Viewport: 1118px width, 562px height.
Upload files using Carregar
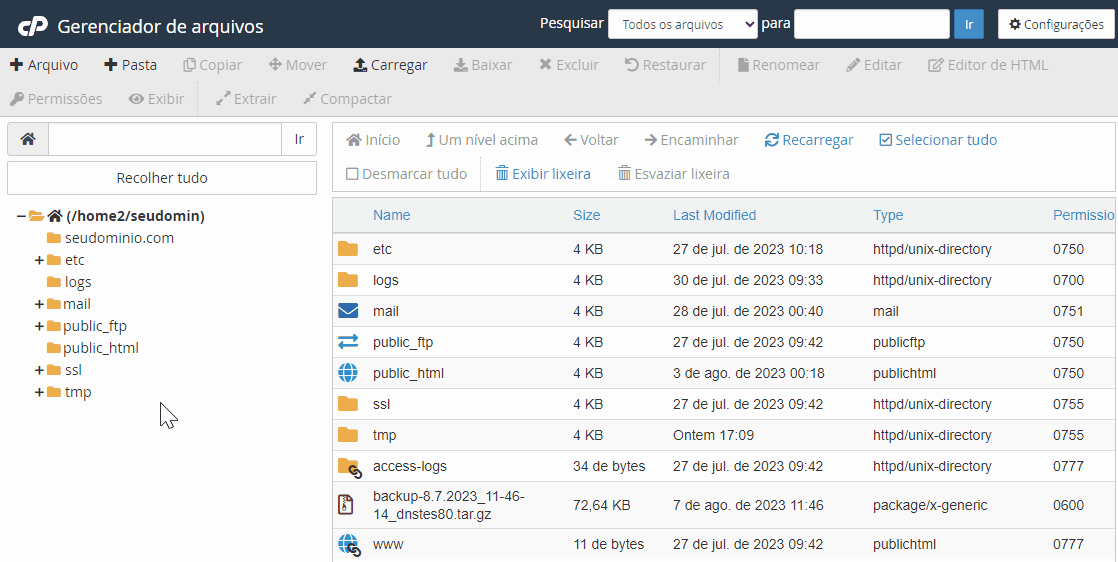[390, 65]
